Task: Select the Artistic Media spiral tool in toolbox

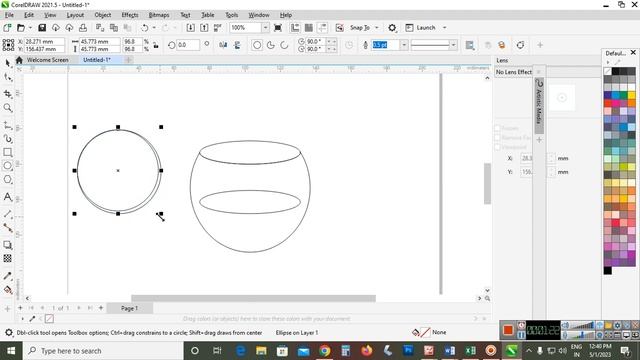Action: click(x=7, y=139)
